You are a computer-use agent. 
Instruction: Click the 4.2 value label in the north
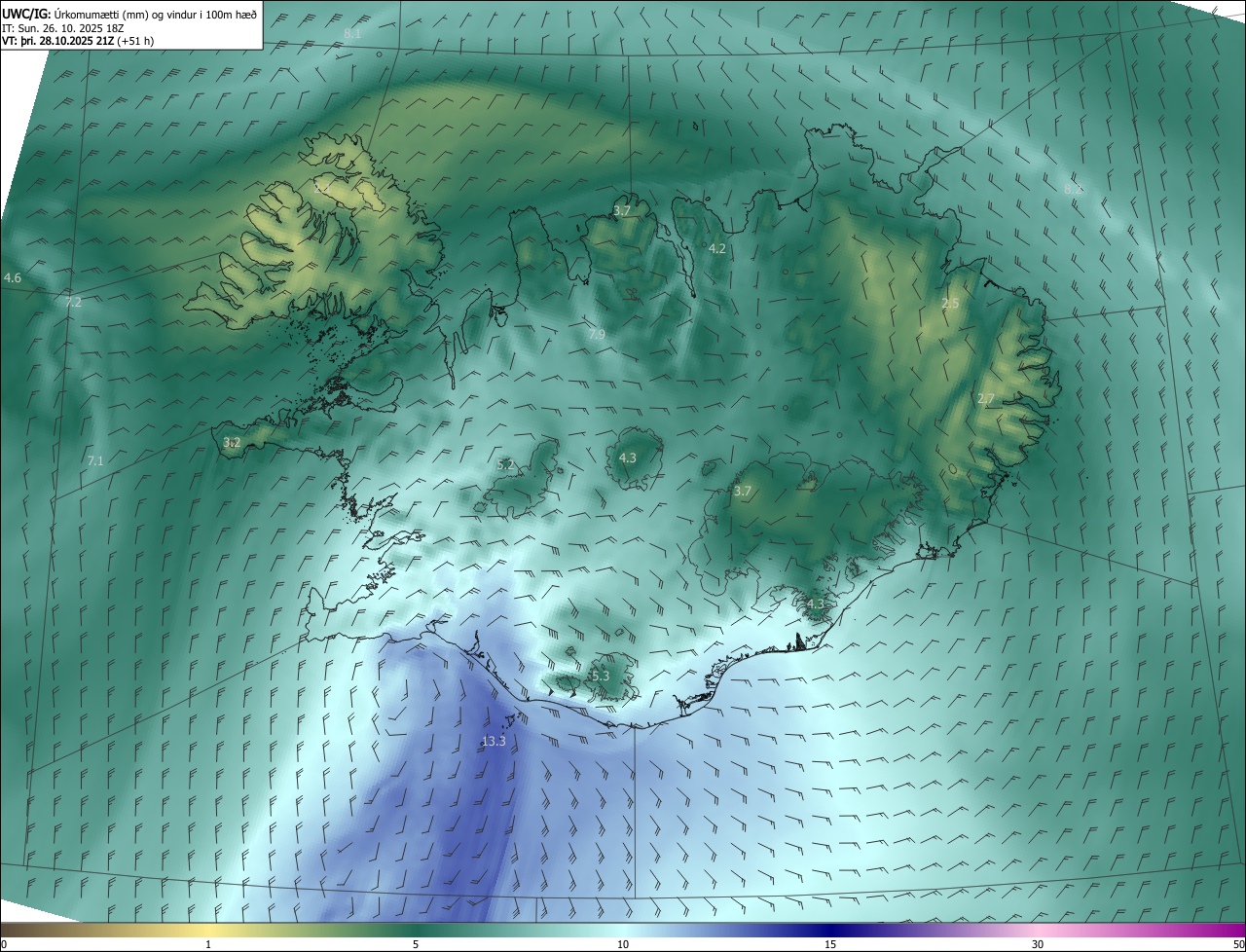[x=717, y=249]
